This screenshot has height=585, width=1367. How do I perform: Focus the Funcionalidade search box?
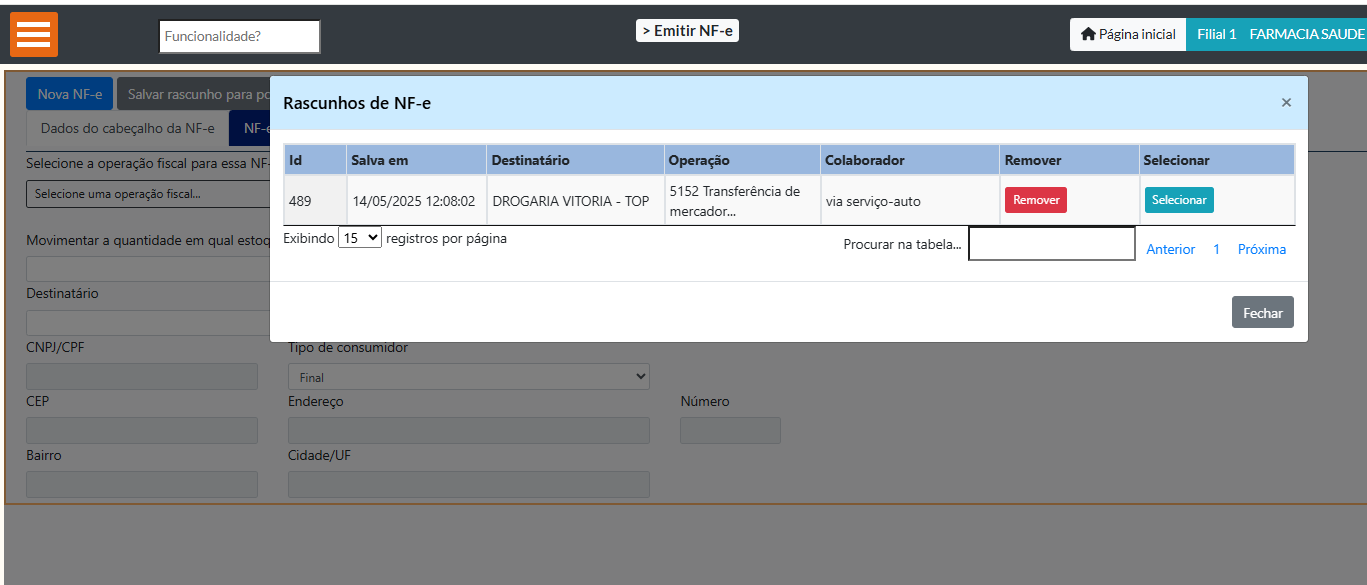pos(239,36)
